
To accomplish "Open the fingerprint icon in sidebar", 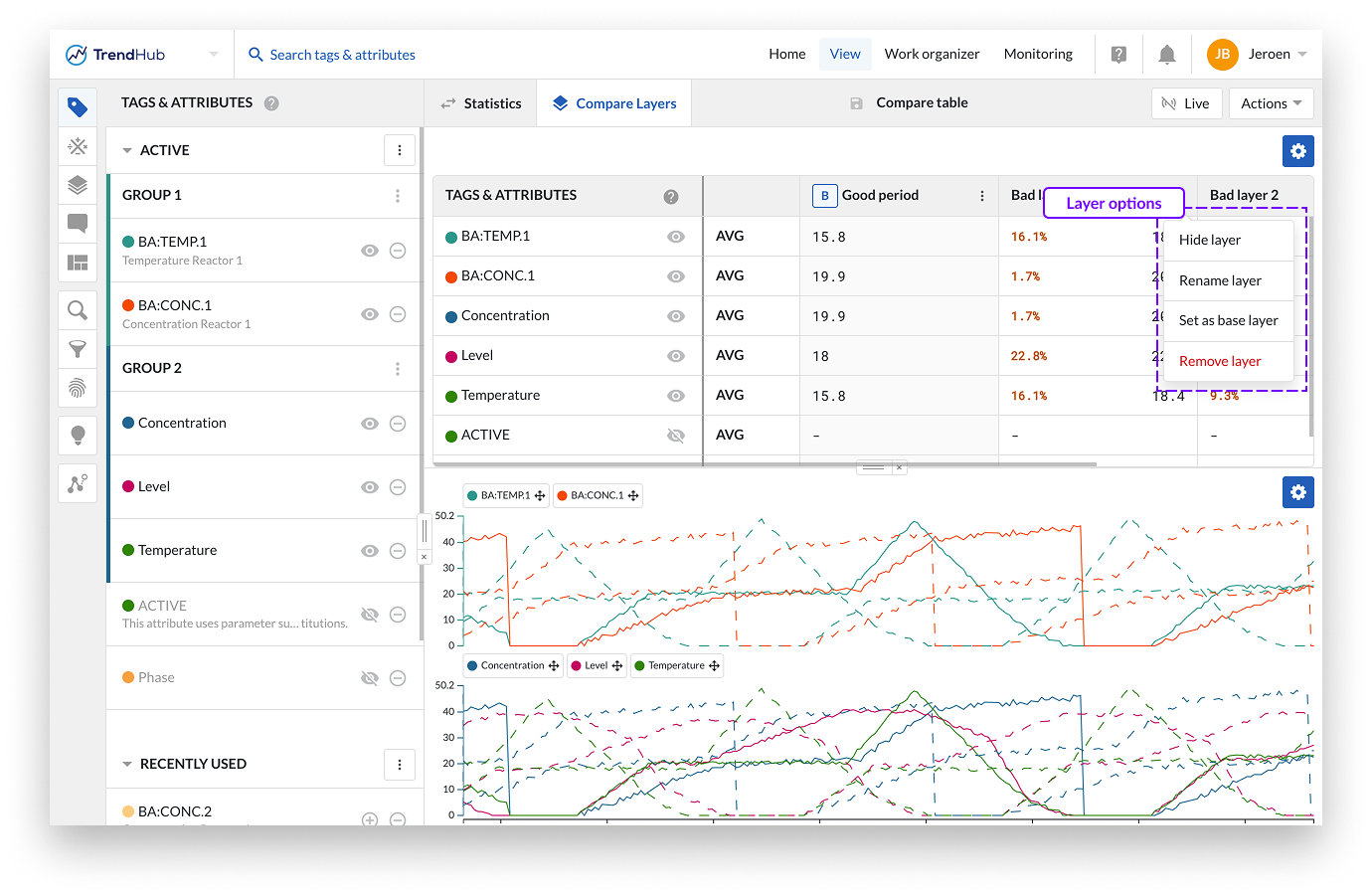I will 78,388.
